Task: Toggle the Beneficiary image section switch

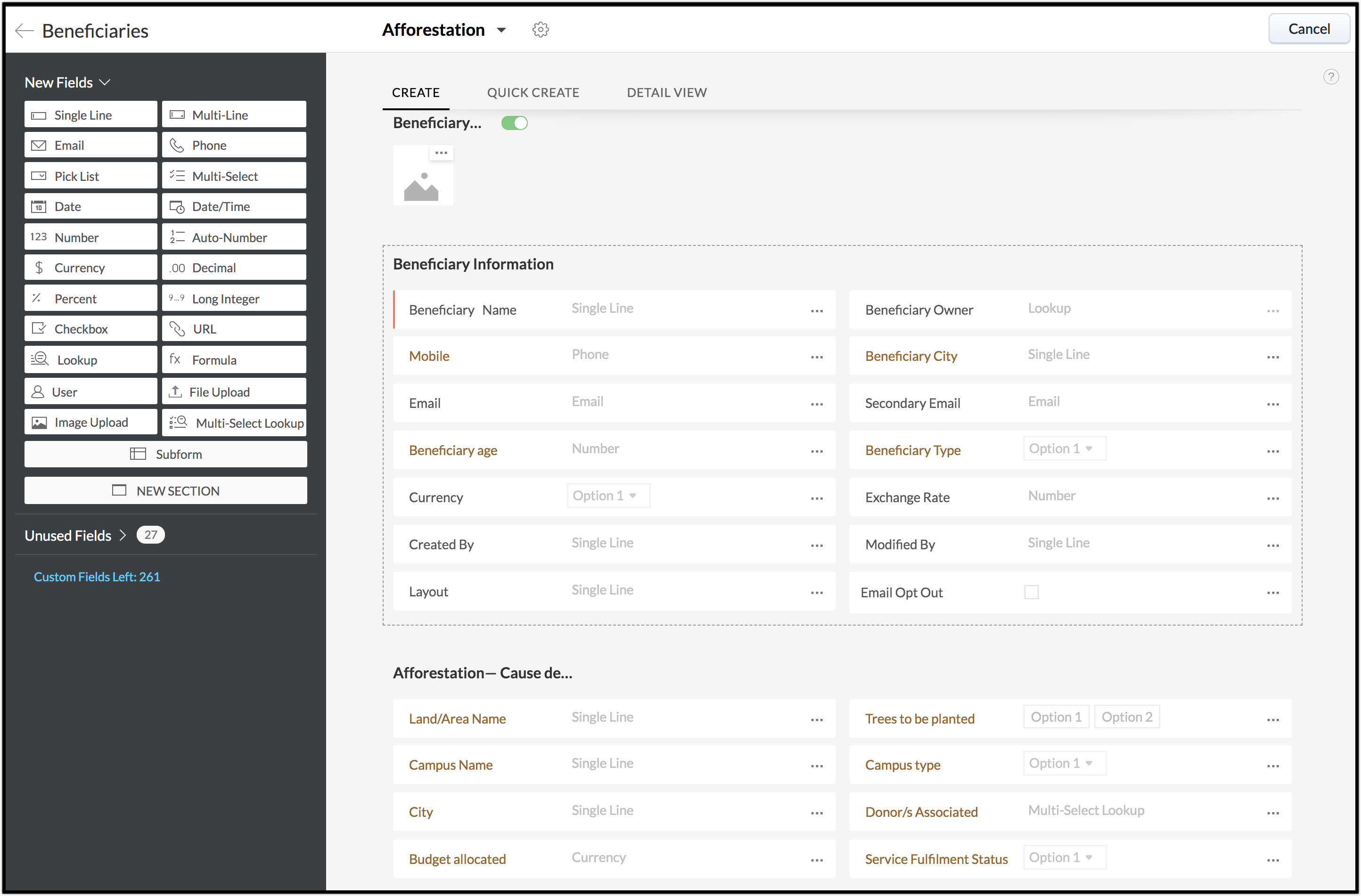Action: click(514, 123)
